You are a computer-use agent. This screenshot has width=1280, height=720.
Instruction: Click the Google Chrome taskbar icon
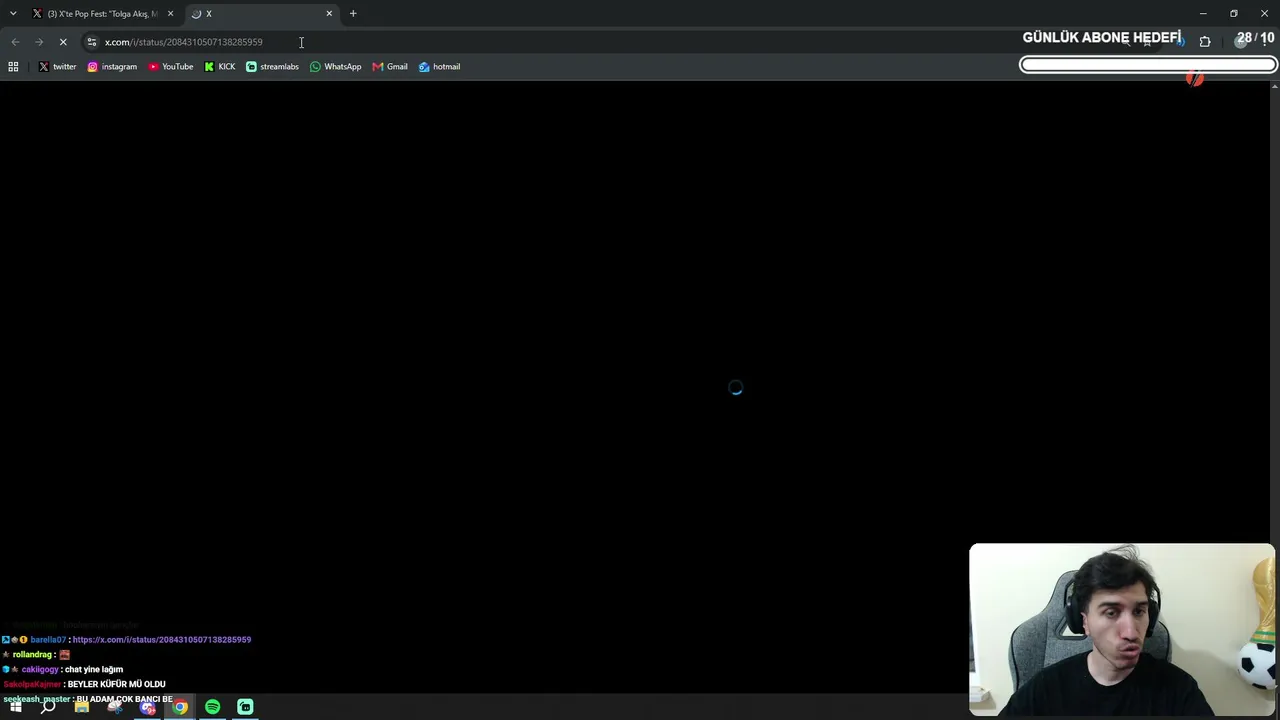click(180, 707)
